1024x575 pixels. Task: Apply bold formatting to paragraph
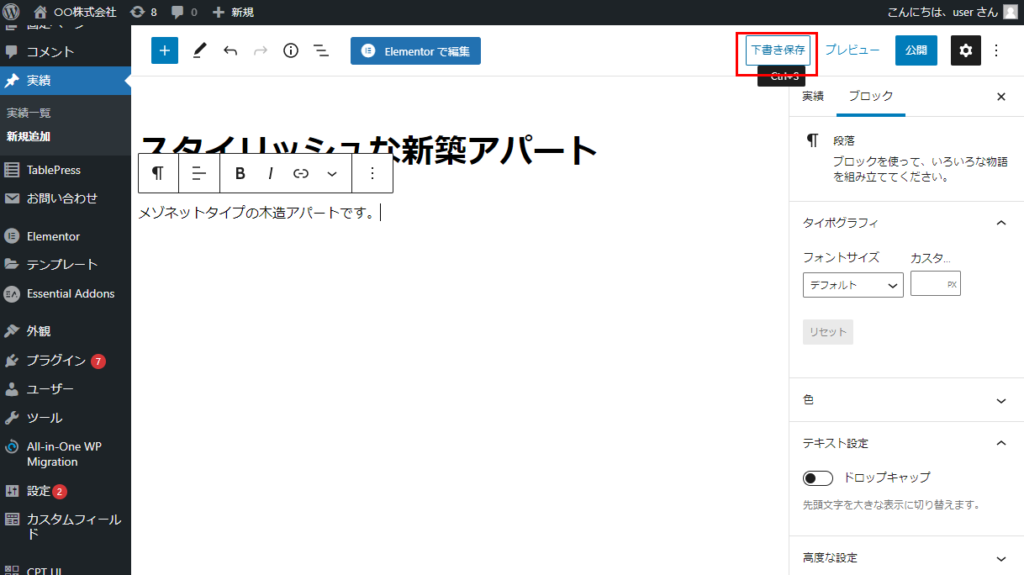pos(240,173)
